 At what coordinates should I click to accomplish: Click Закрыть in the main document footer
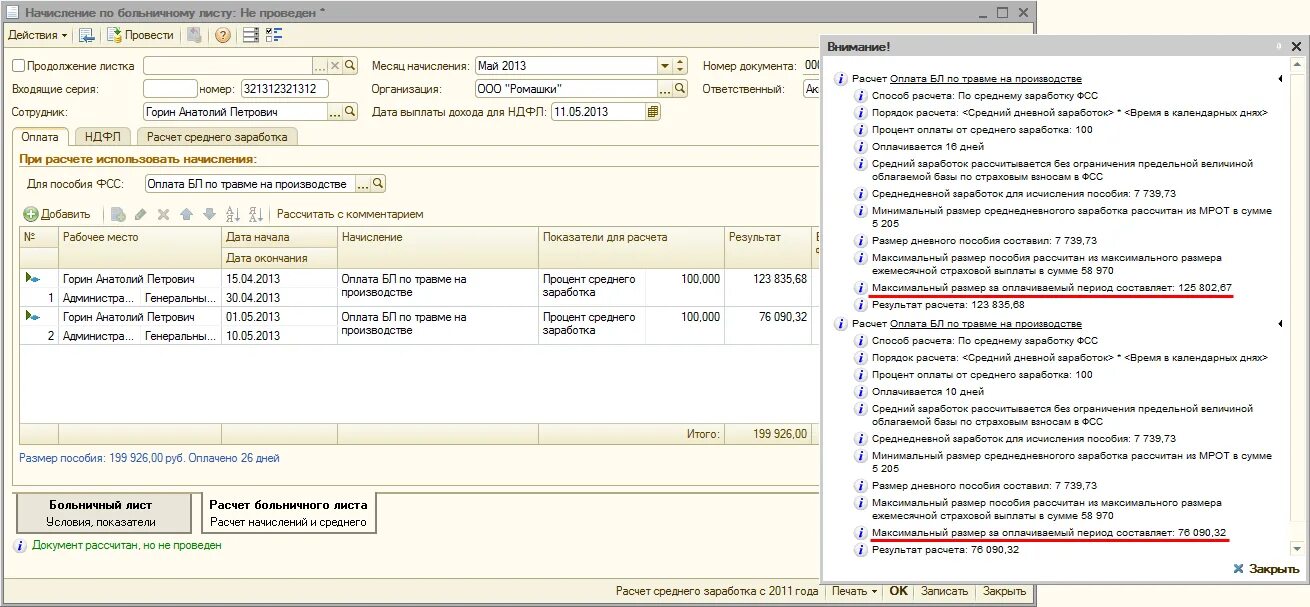[1004, 591]
